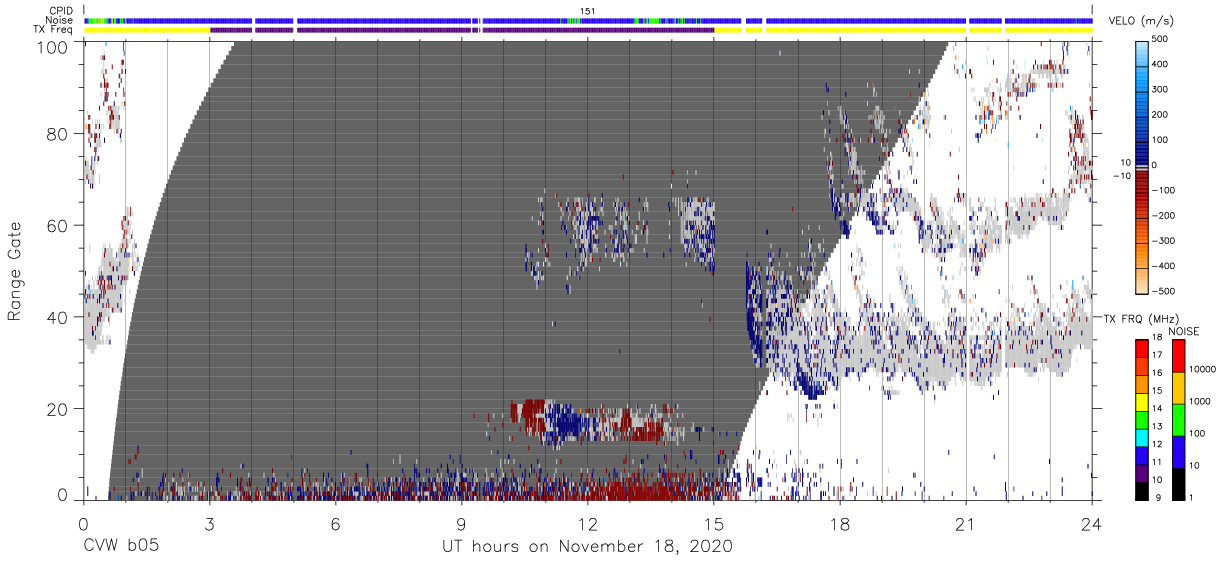
Task: Pick the red top swatch of NOISE legend
Action: pos(1179,357)
